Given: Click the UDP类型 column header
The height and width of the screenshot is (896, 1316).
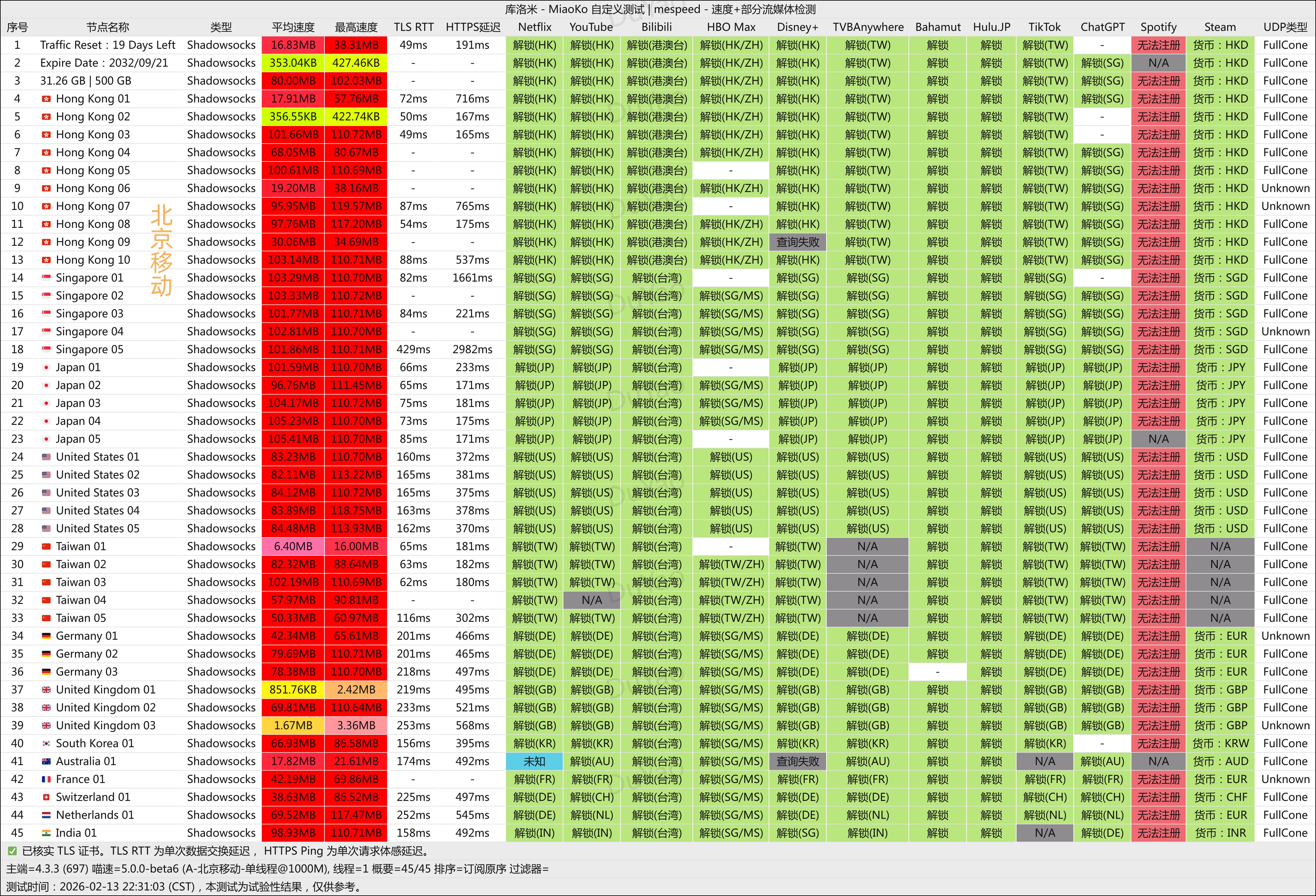Looking at the screenshot, I should tap(1285, 27).
